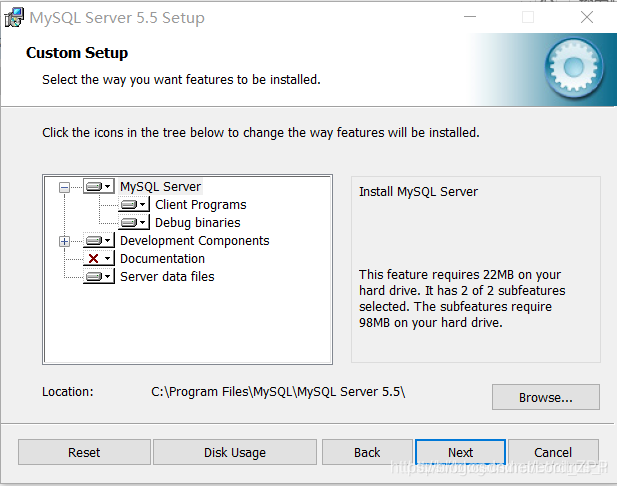Open Client Programs feature install-state dropdown

click(134, 204)
